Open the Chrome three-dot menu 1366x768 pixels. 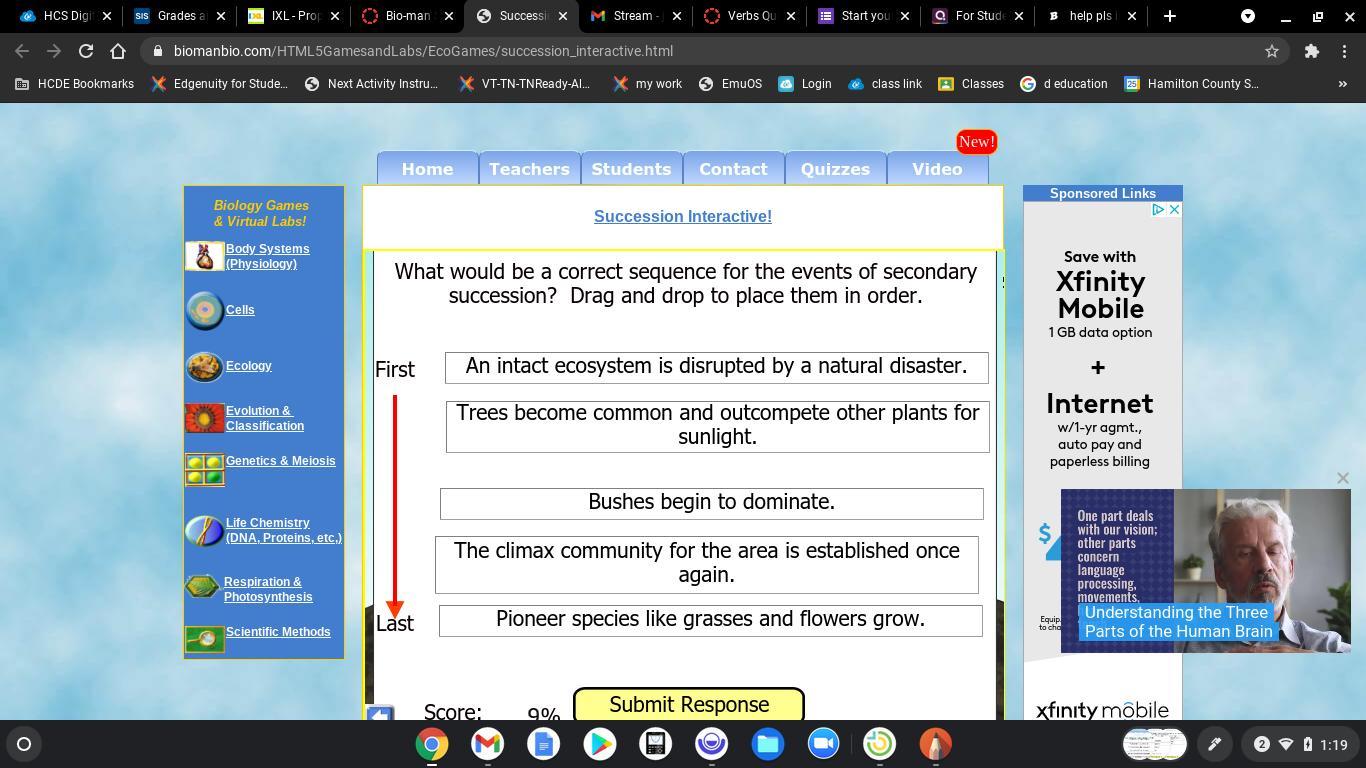pos(1344,51)
